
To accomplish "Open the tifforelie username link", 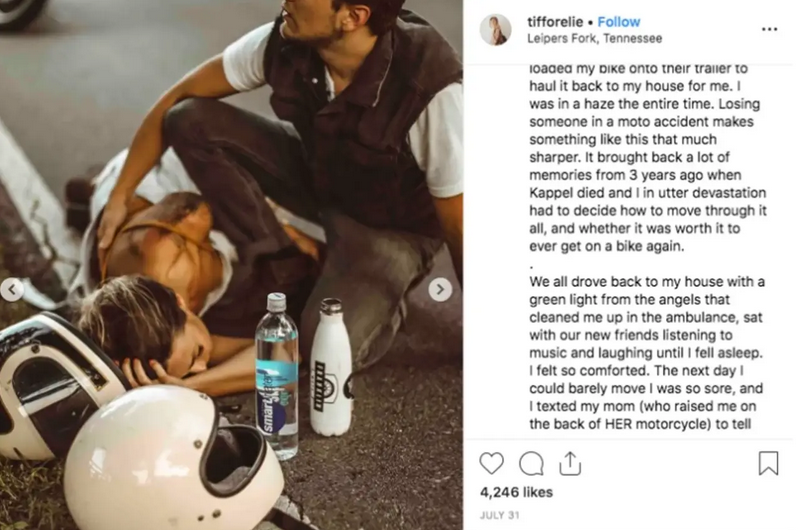I will pos(555,22).
